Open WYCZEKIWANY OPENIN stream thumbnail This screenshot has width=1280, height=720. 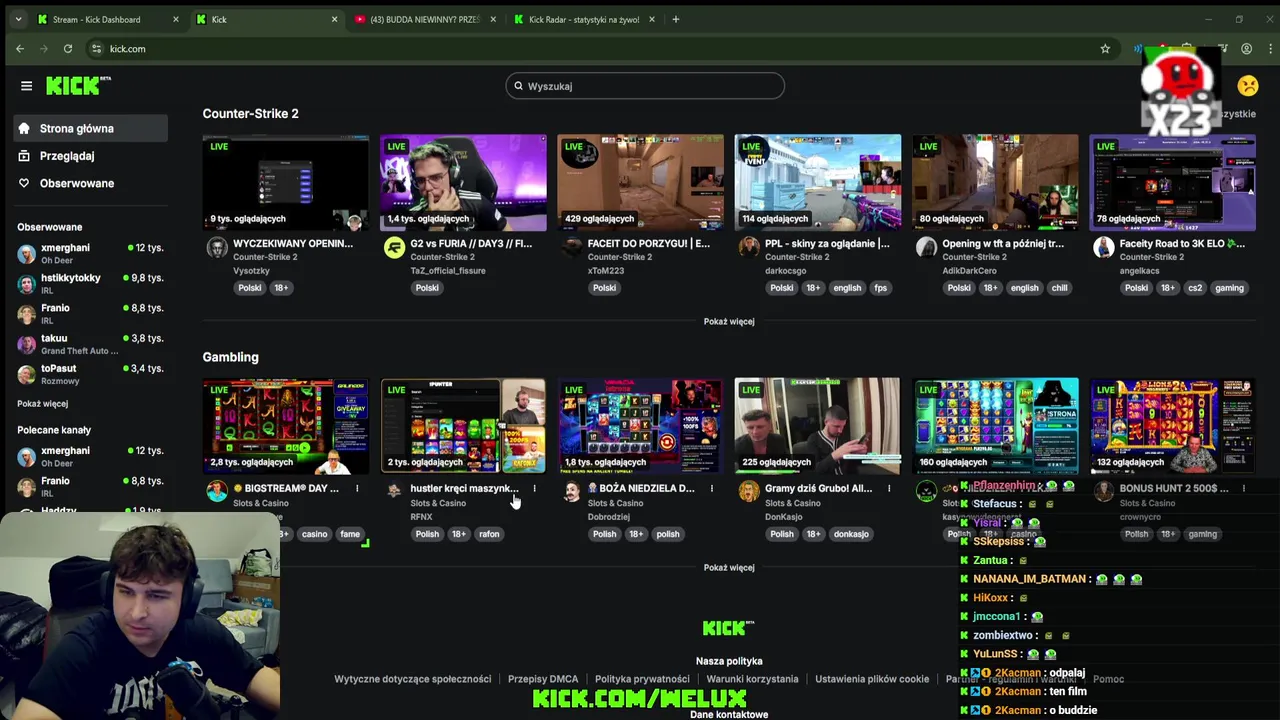click(x=285, y=182)
